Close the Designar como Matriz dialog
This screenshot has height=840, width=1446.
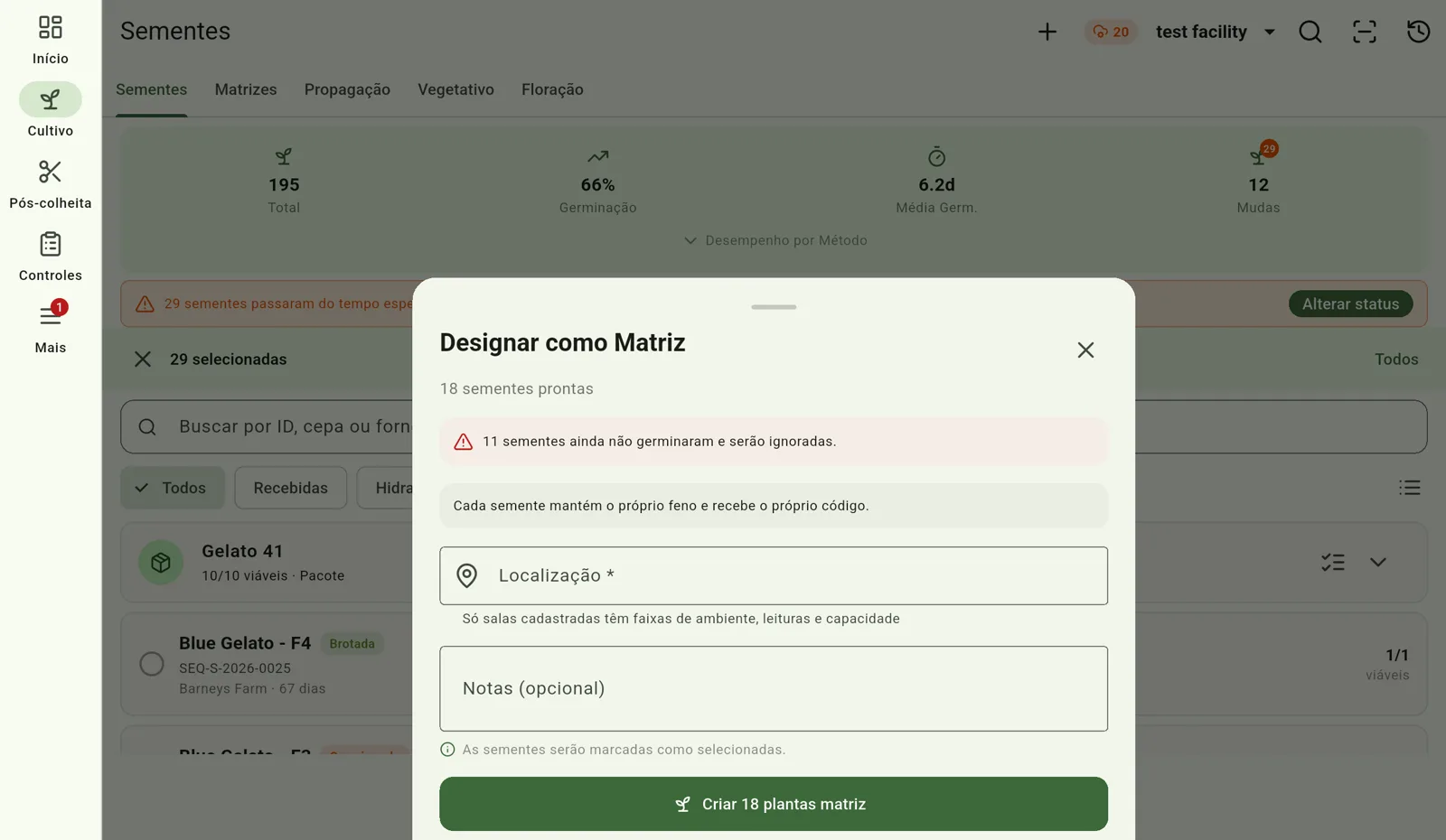click(1085, 350)
